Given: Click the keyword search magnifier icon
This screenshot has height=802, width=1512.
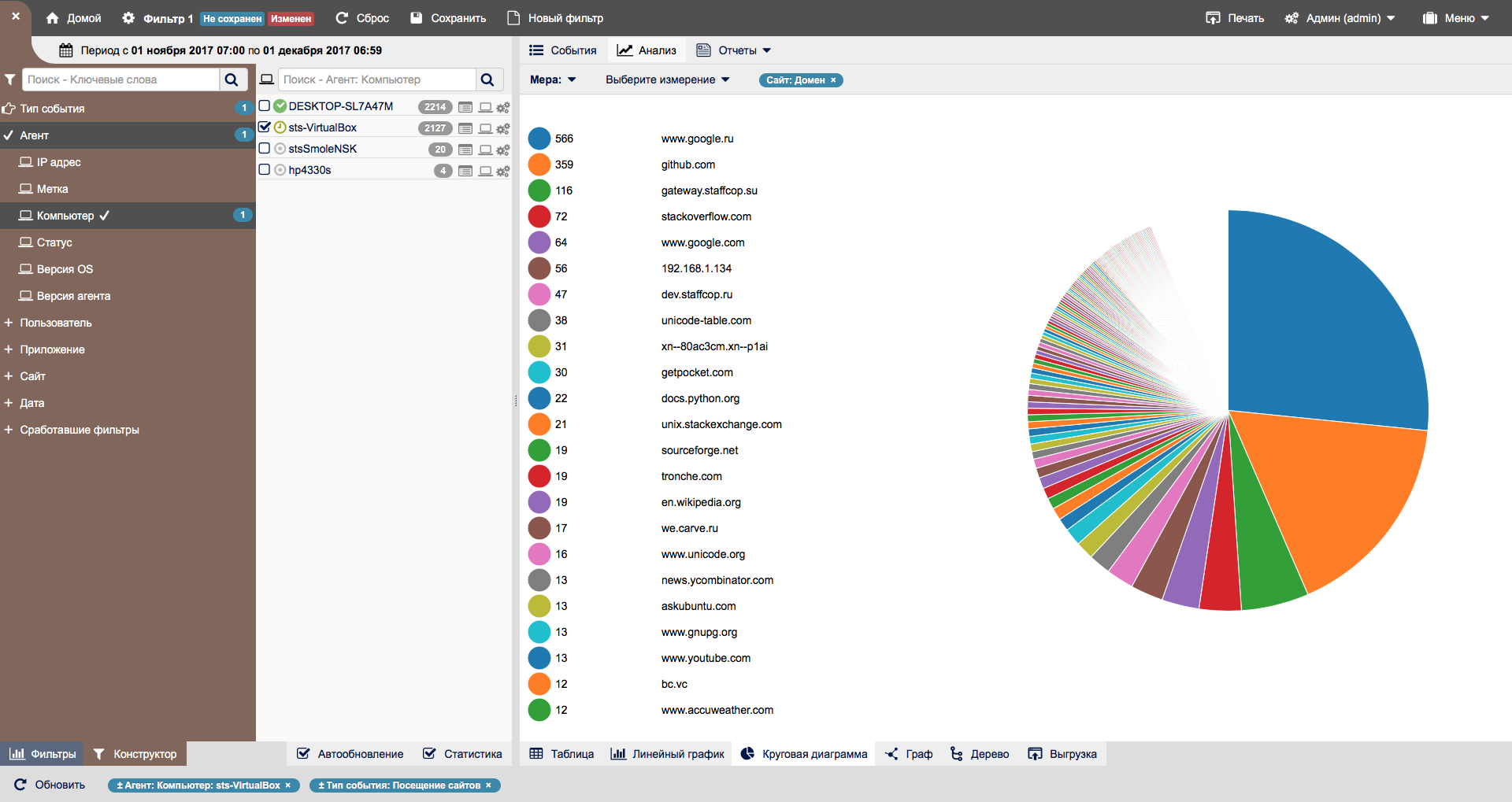Looking at the screenshot, I should pyautogui.click(x=232, y=79).
